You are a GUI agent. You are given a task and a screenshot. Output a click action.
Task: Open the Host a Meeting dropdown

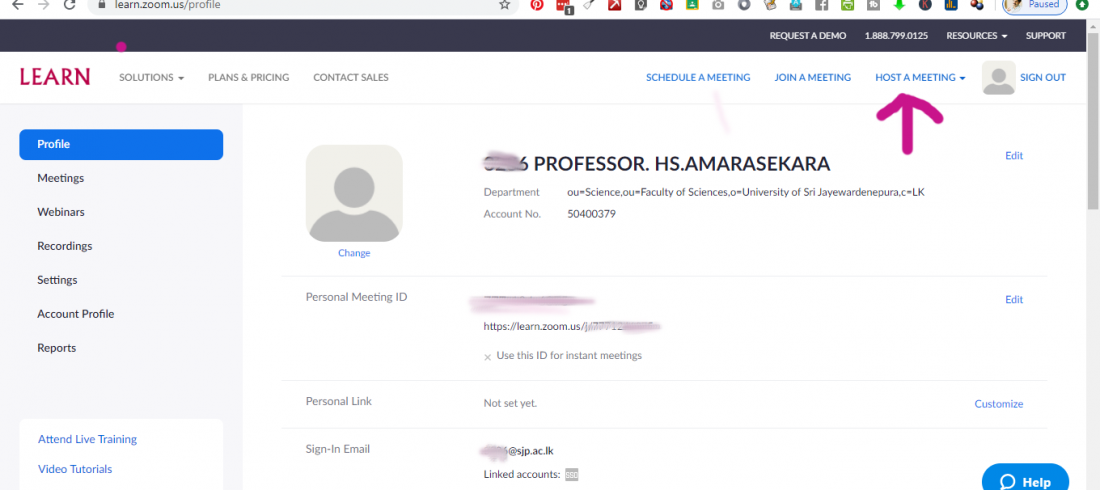tap(920, 77)
